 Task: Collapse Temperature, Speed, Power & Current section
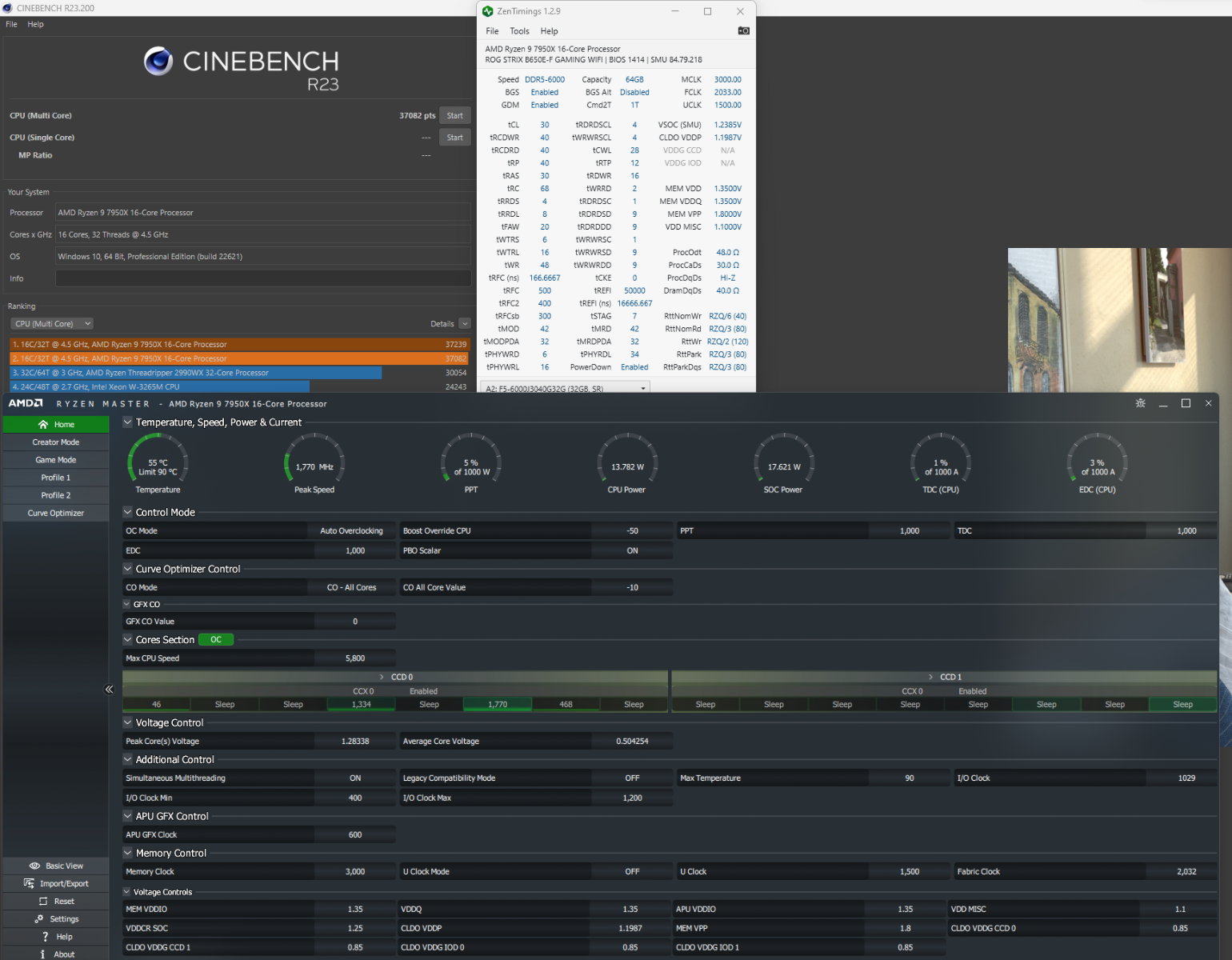(x=127, y=422)
